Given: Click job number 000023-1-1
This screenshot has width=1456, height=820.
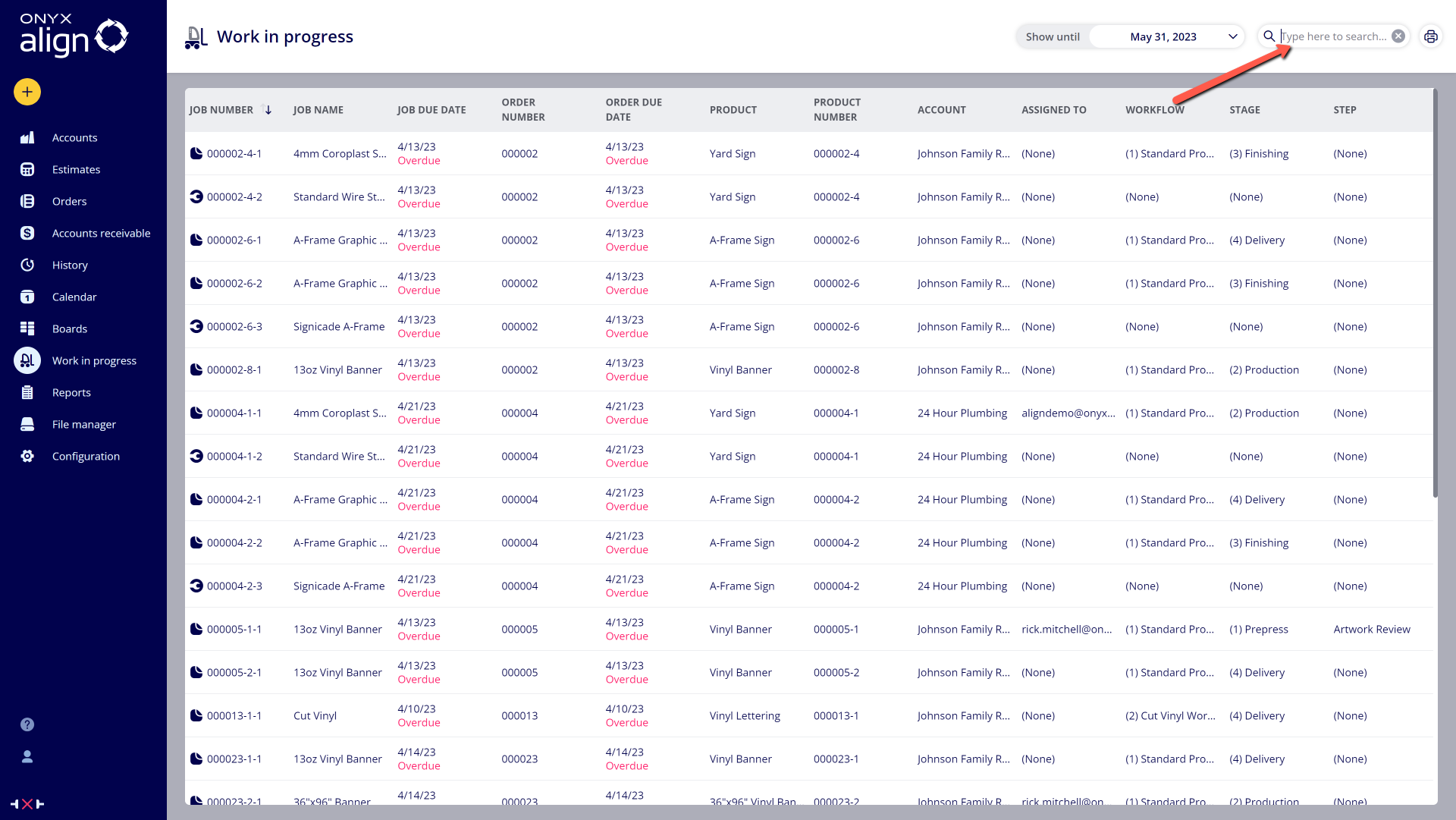Looking at the screenshot, I should click(x=234, y=759).
